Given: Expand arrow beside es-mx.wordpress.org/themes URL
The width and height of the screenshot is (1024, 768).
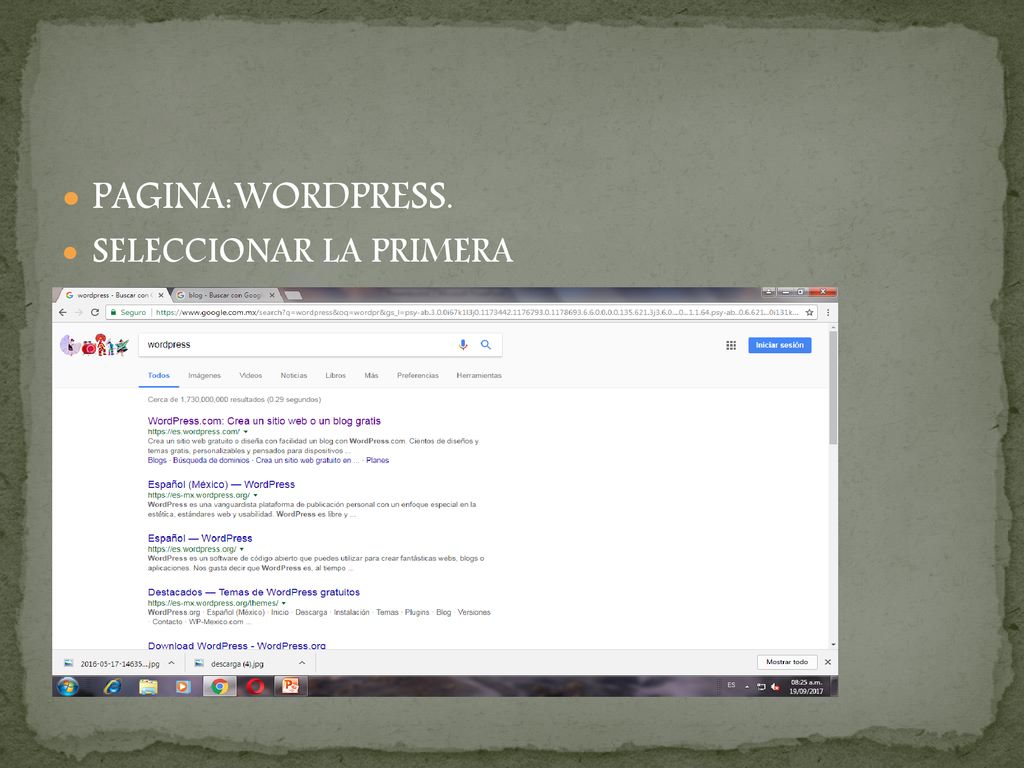Looking at the screenshot, I should [x=283, y=603].
